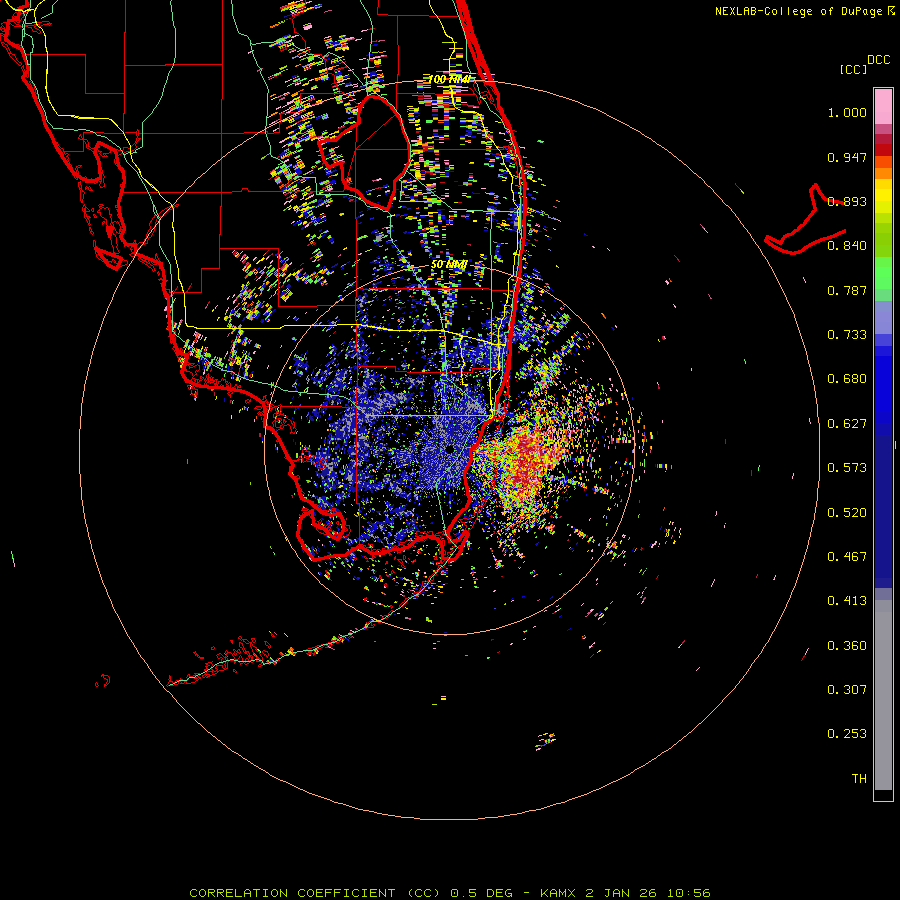Select the 0.573 legend value
Screen dimensions: 900x900
coord(847,468)
